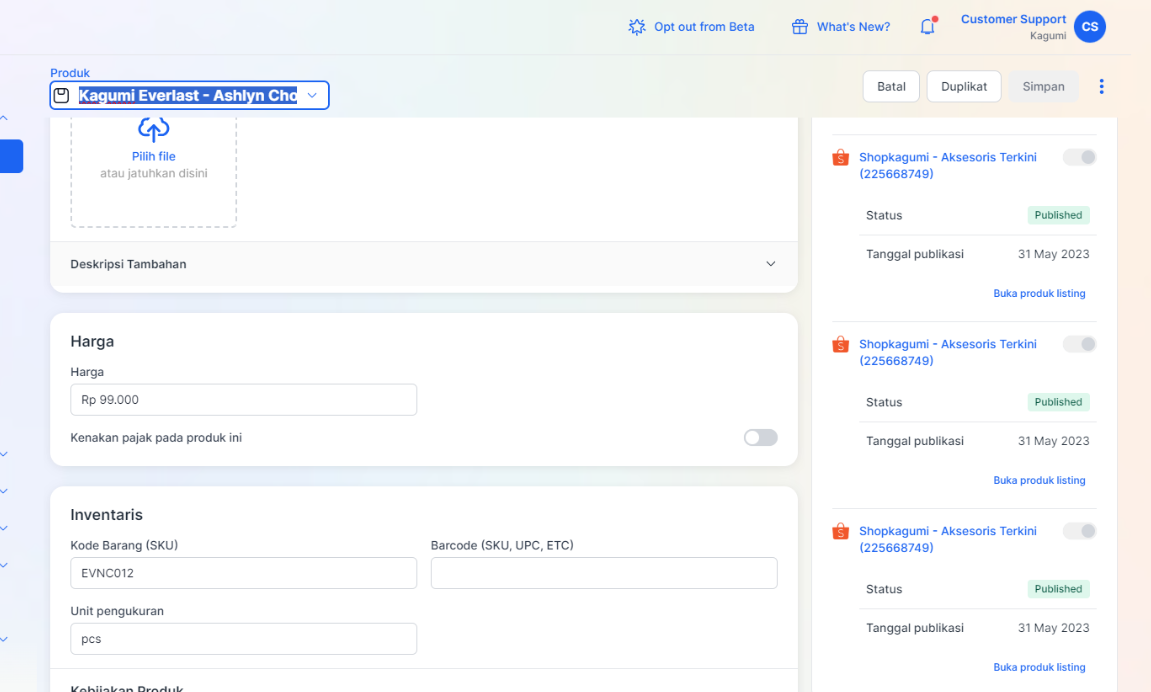Open the topmost Shopkagumi - Aksesoris Terkini title link
The height and width of the screenshot is (692, 1151).
948,165
